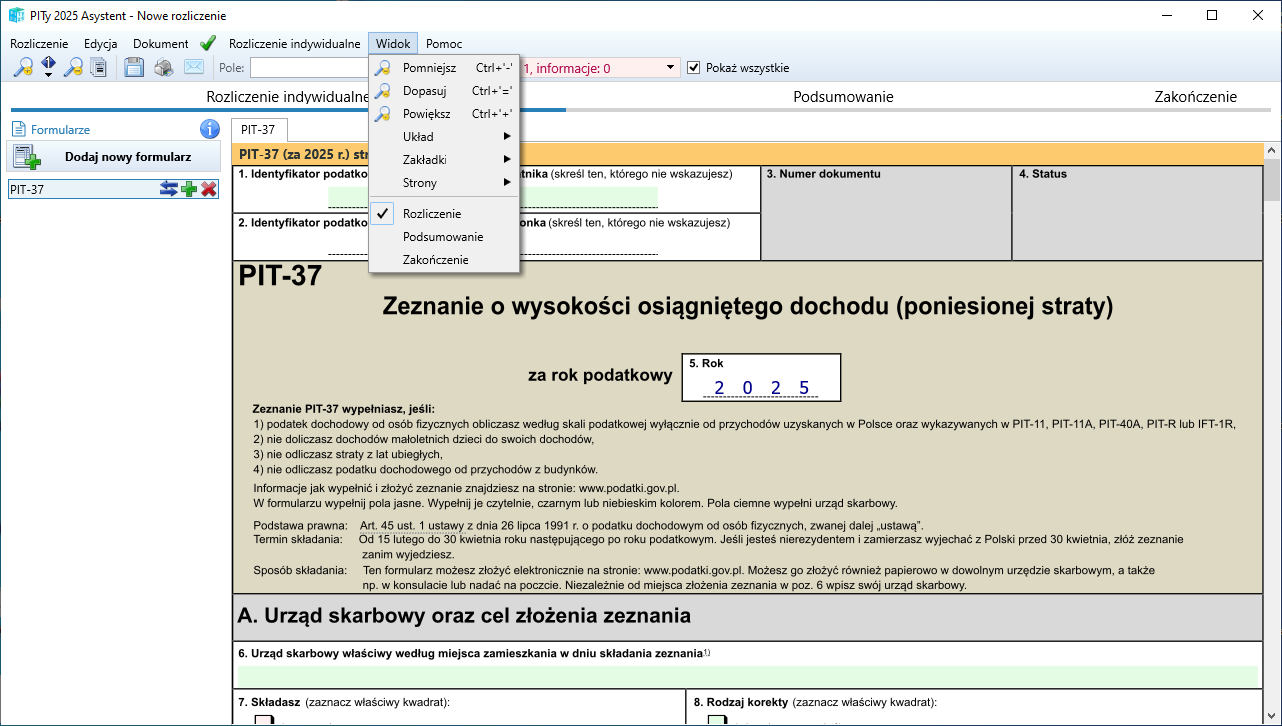Click the blue swap arrows on PIT-37 row
Image resolution: width=1282 pixels, height=726 pixels.
click(x=169, y=189)
